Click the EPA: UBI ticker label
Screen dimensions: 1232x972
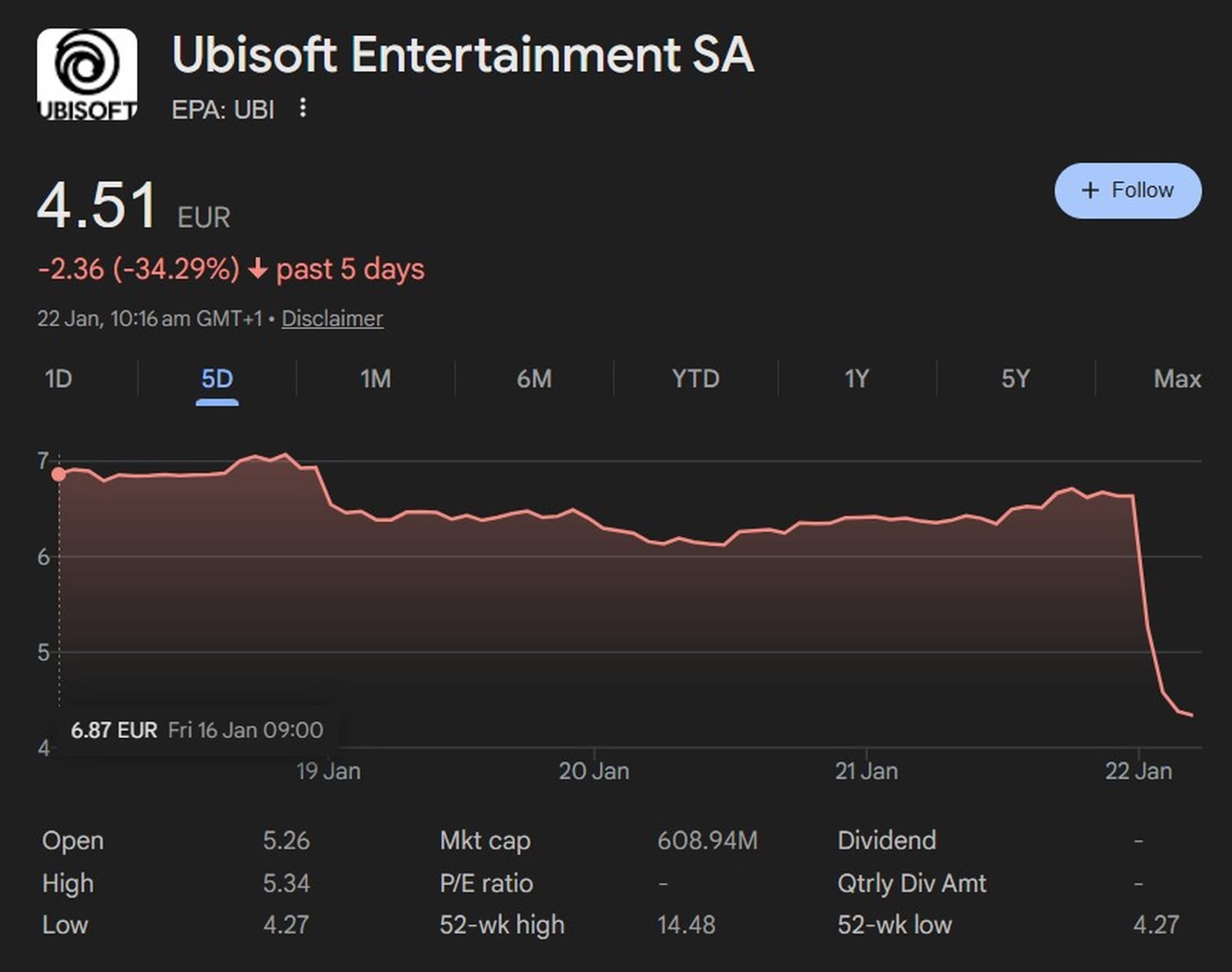click(x=223, y=109)
